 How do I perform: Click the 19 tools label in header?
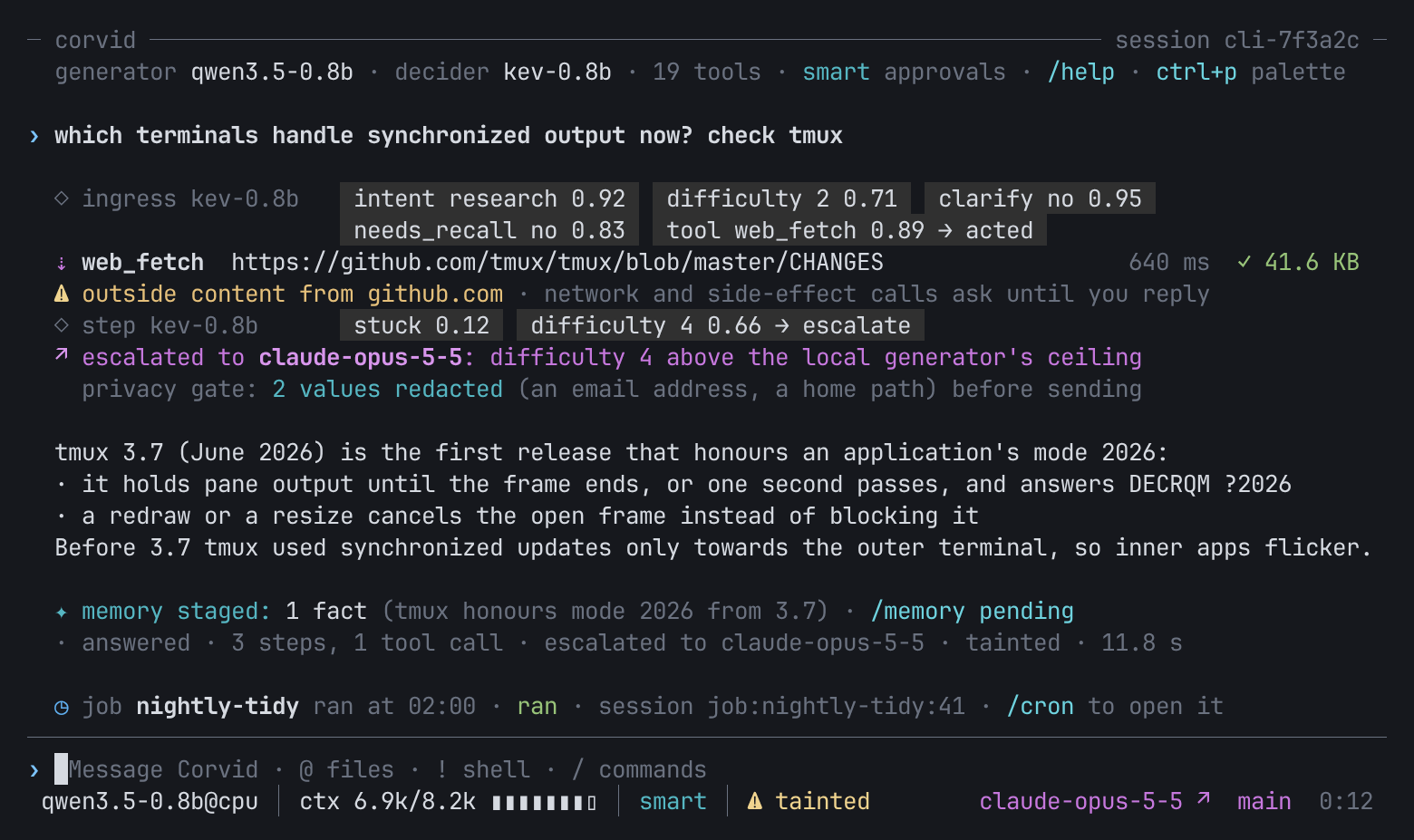(x=707, y=72)
